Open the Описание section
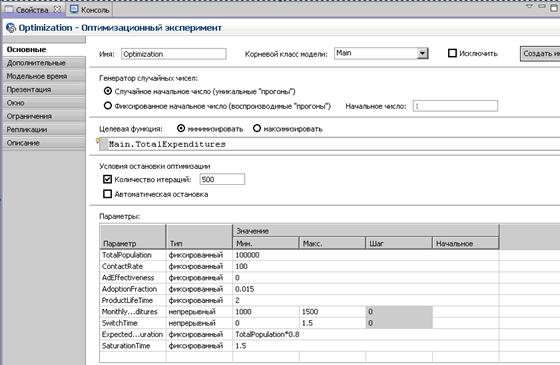 pyautogui.click(x=44, y=143)
